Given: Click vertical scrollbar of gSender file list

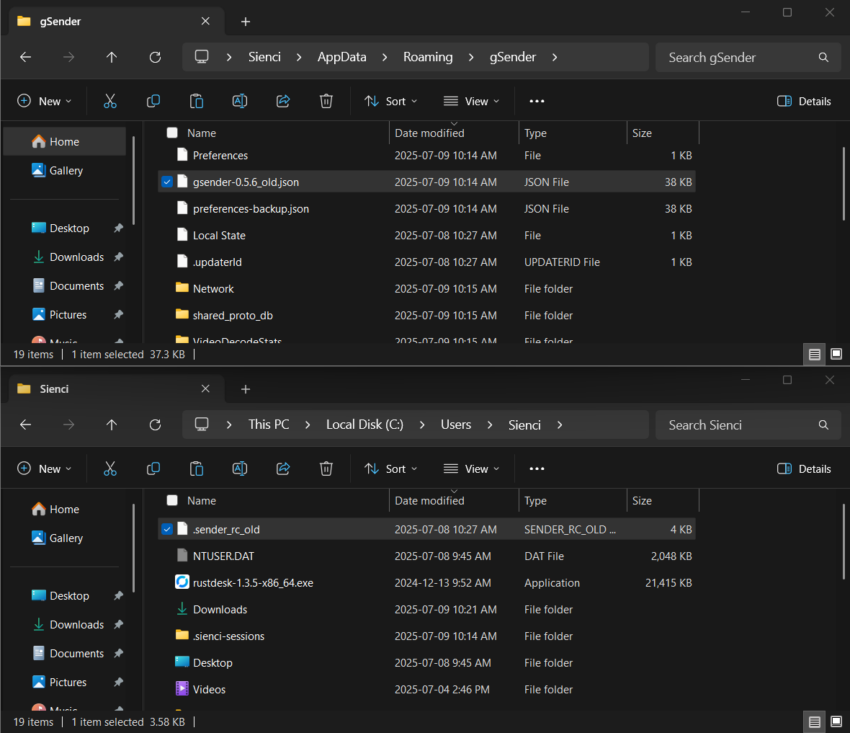Looking at the screenshot, I should pyautogui.click(x=843, y=184).
